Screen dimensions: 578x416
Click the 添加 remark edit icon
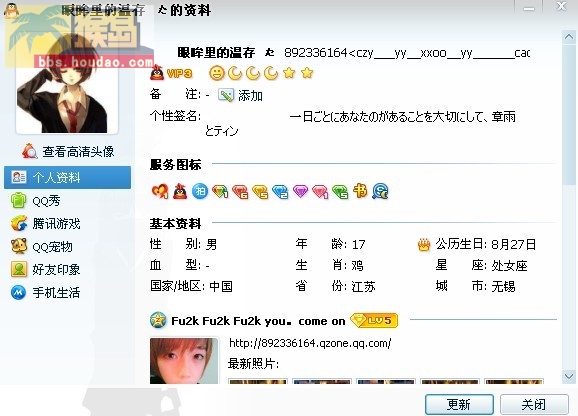pyautogui.click(x=226, y=95)
